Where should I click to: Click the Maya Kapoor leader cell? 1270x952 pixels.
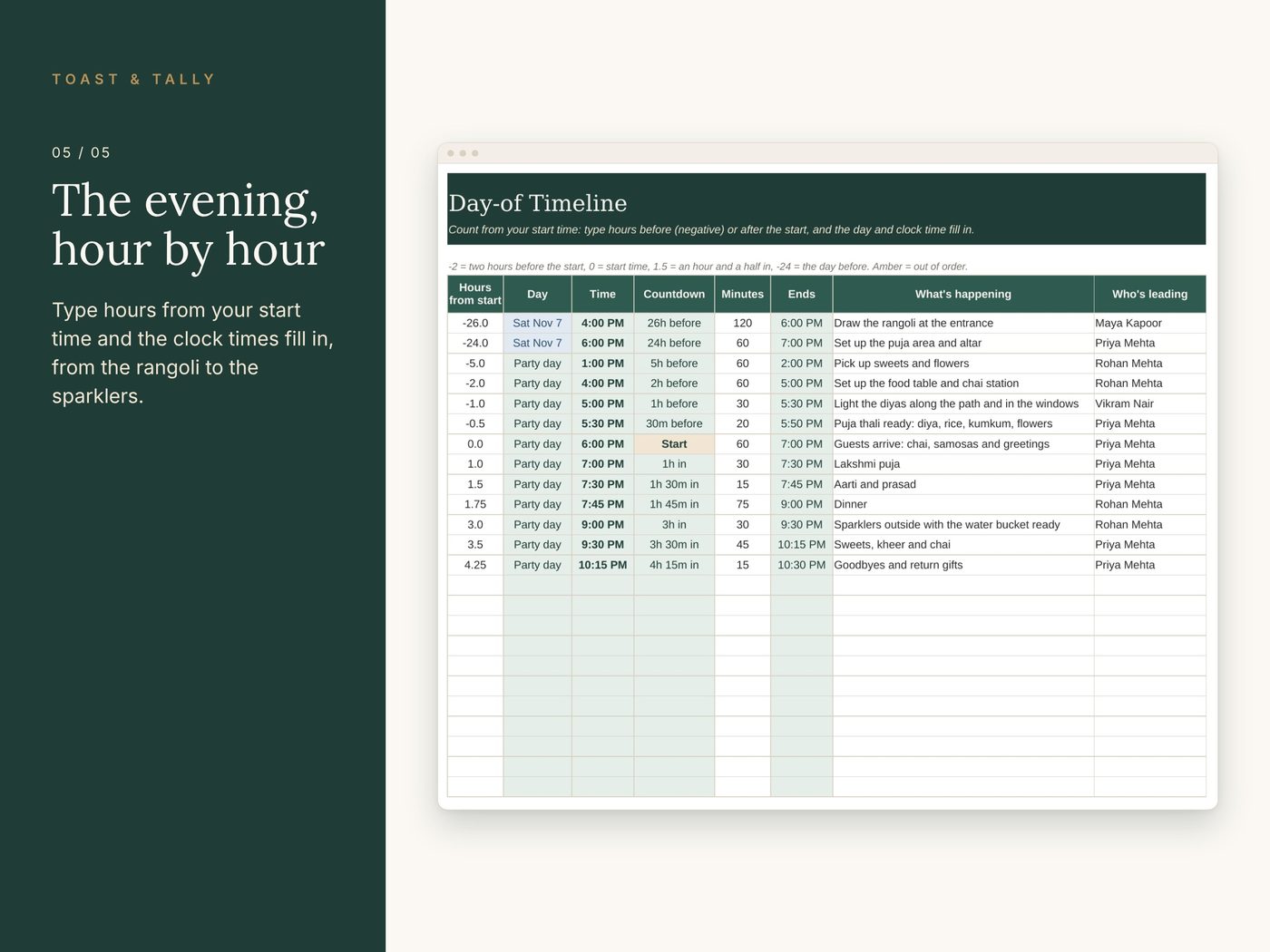[1149, 323]
